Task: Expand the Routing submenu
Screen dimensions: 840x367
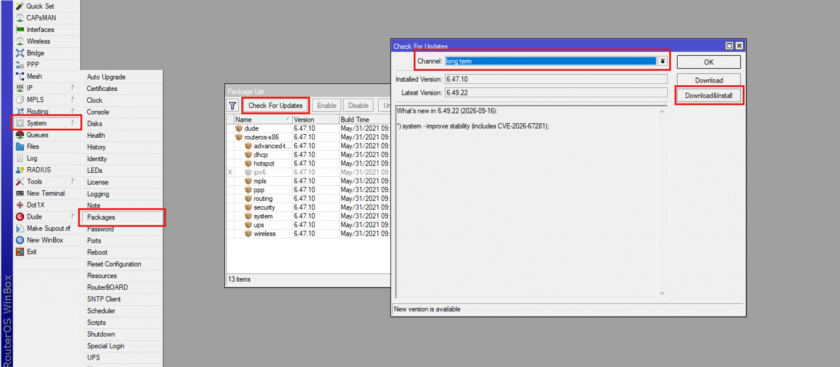Action: 47,111
